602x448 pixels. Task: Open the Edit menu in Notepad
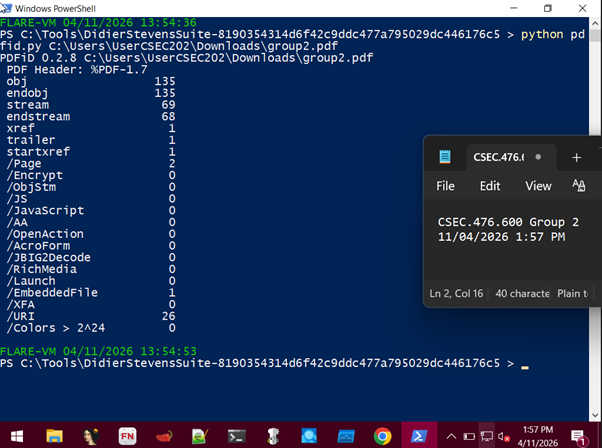pos(490,186)
